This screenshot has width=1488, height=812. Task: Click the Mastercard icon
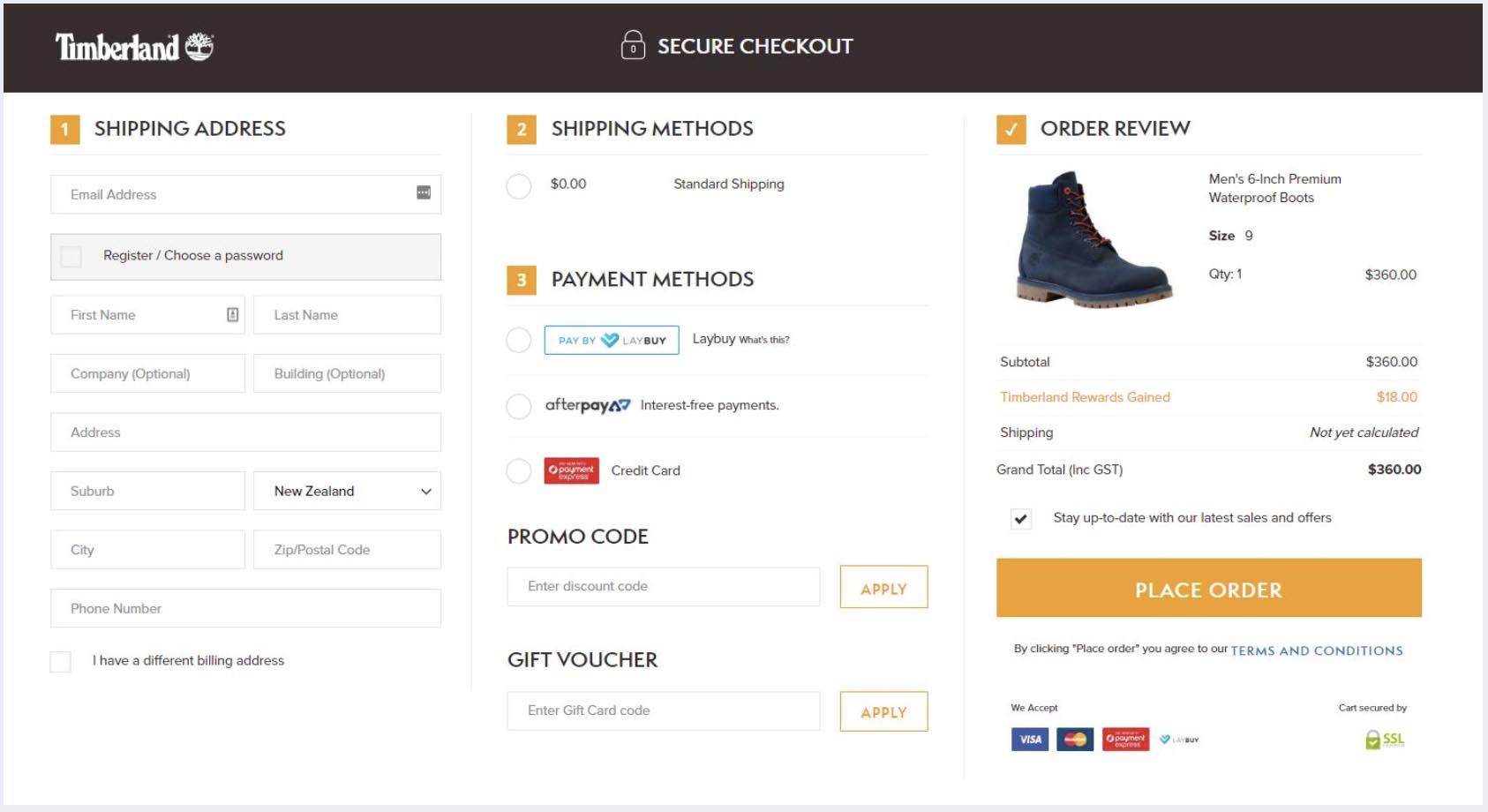pos(1077,739)
